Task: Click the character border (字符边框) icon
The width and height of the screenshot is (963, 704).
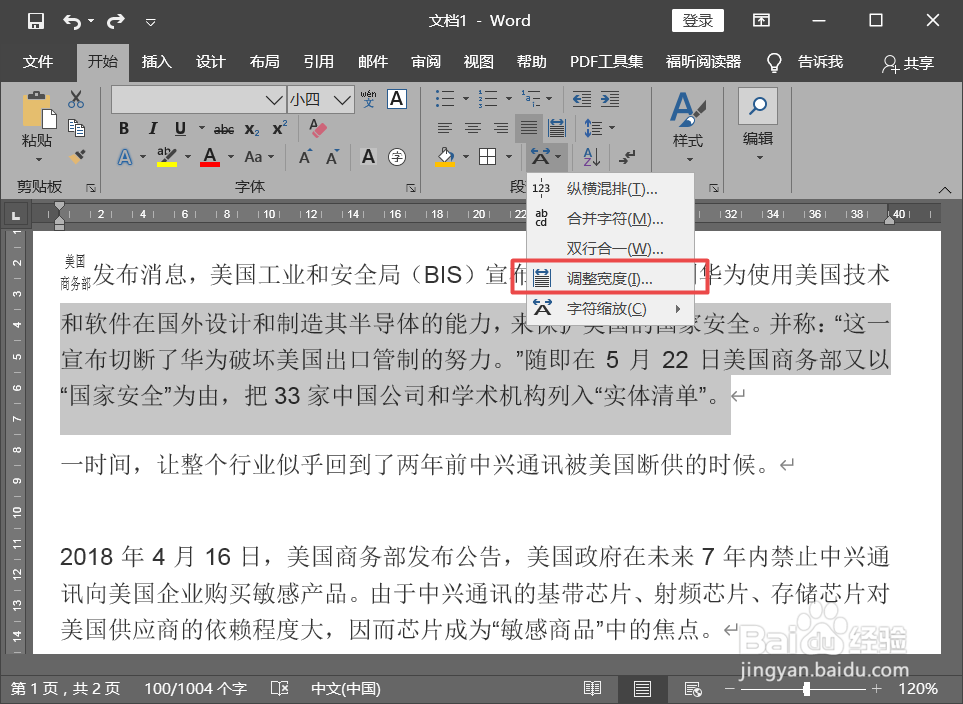Action: click(396, 99)
